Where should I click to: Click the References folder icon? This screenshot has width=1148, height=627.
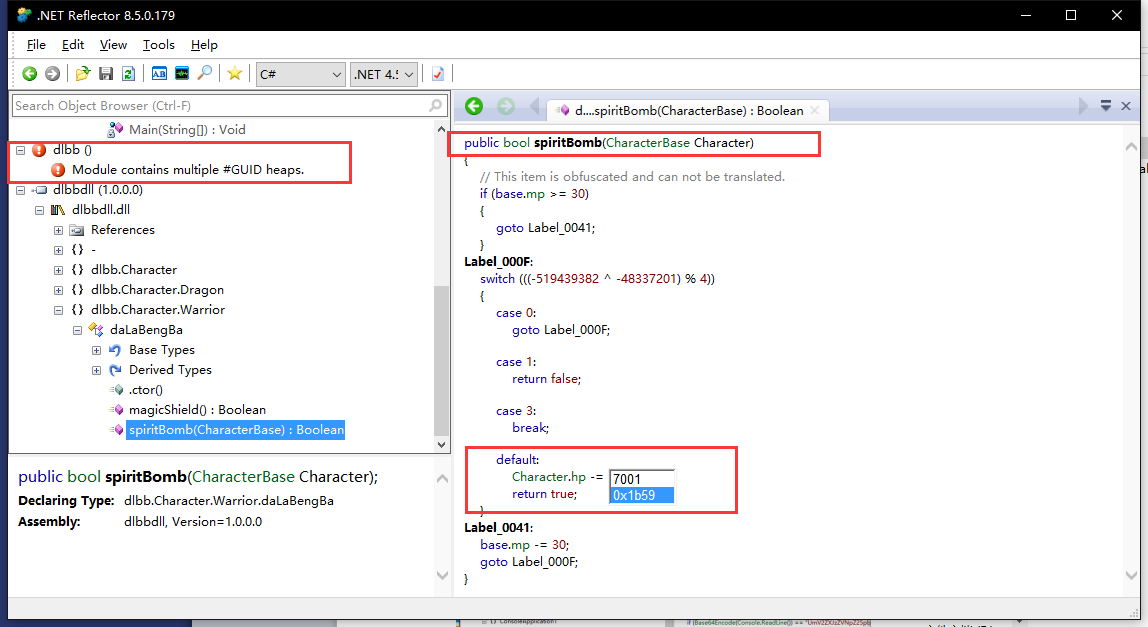76,230
